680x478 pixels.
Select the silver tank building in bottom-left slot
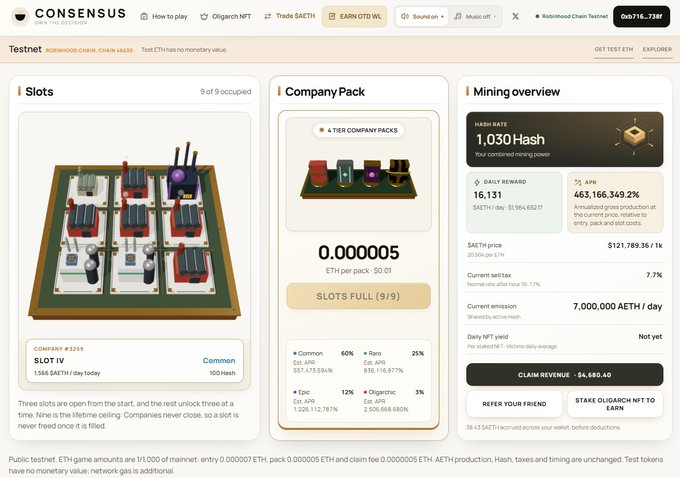(80, 265)
